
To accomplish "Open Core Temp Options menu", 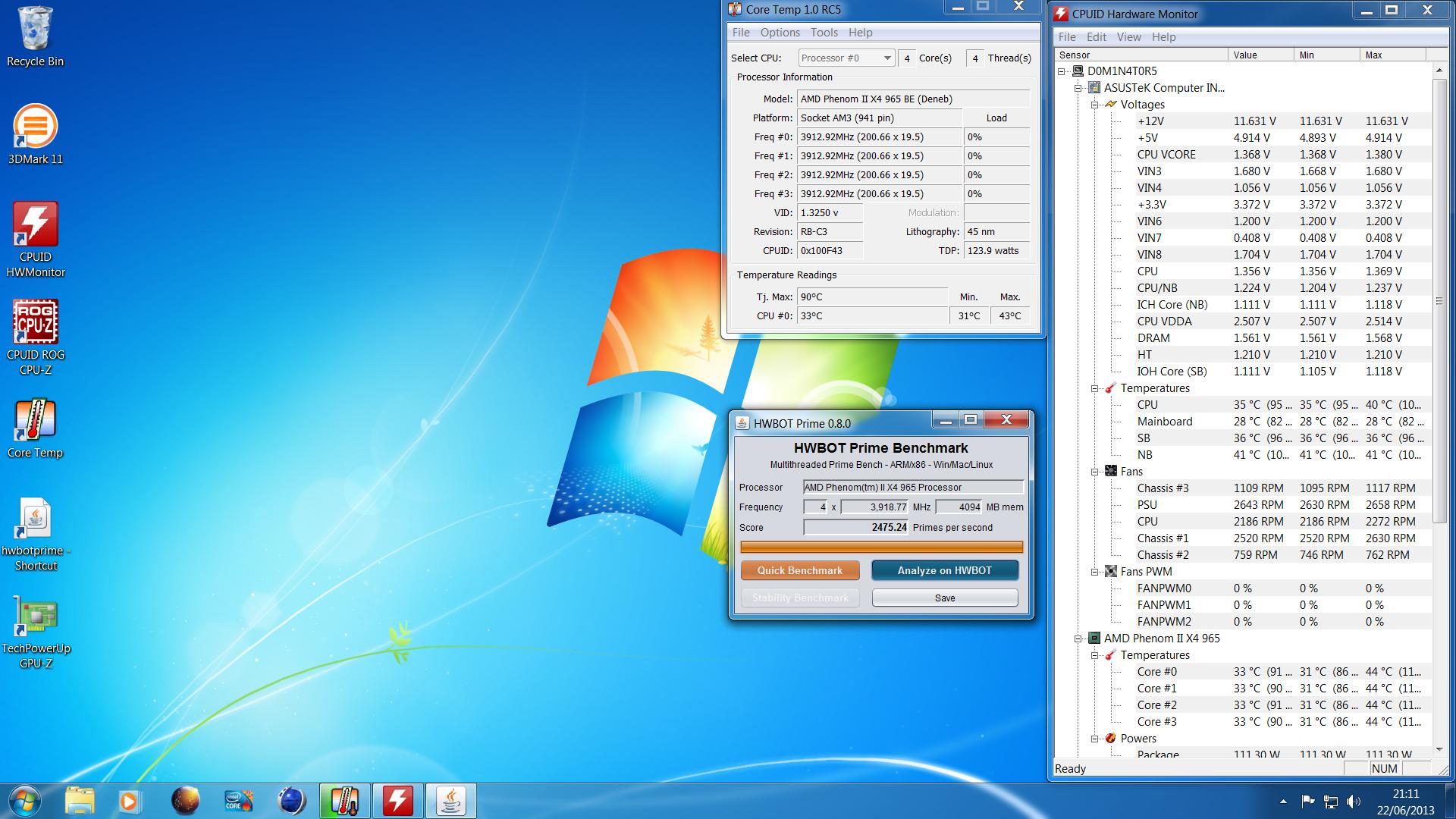I will coord(780,33).
